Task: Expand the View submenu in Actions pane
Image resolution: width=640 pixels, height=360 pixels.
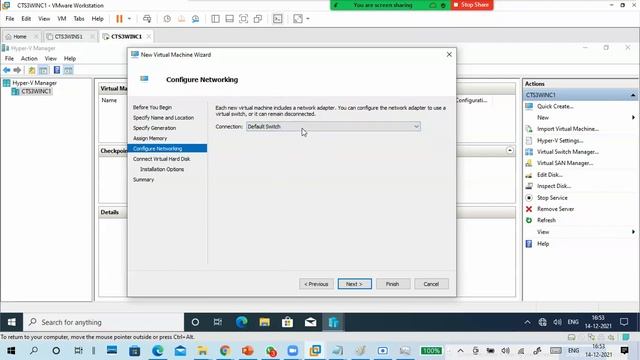Action: 633,232
